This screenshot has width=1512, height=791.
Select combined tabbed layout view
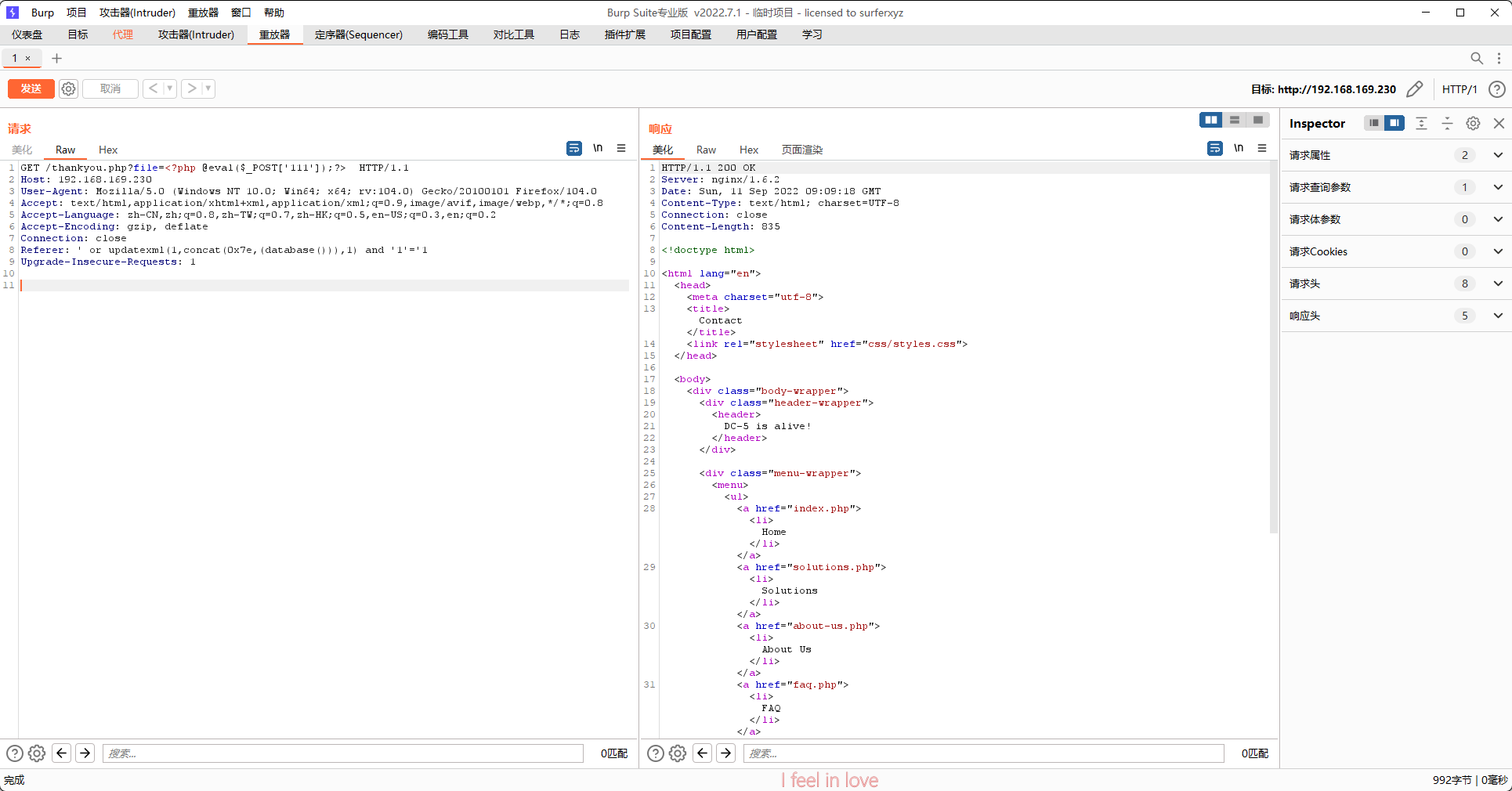coord(1258,120)
